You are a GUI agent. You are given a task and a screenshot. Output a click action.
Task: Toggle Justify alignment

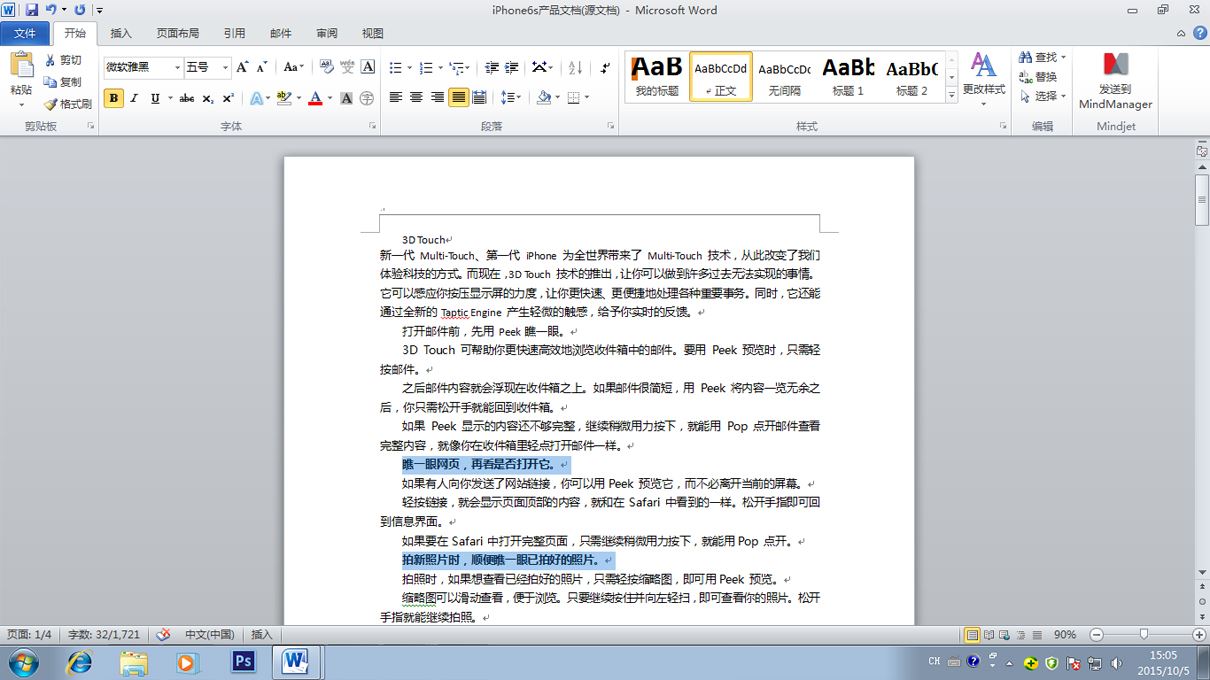[458, 97]
